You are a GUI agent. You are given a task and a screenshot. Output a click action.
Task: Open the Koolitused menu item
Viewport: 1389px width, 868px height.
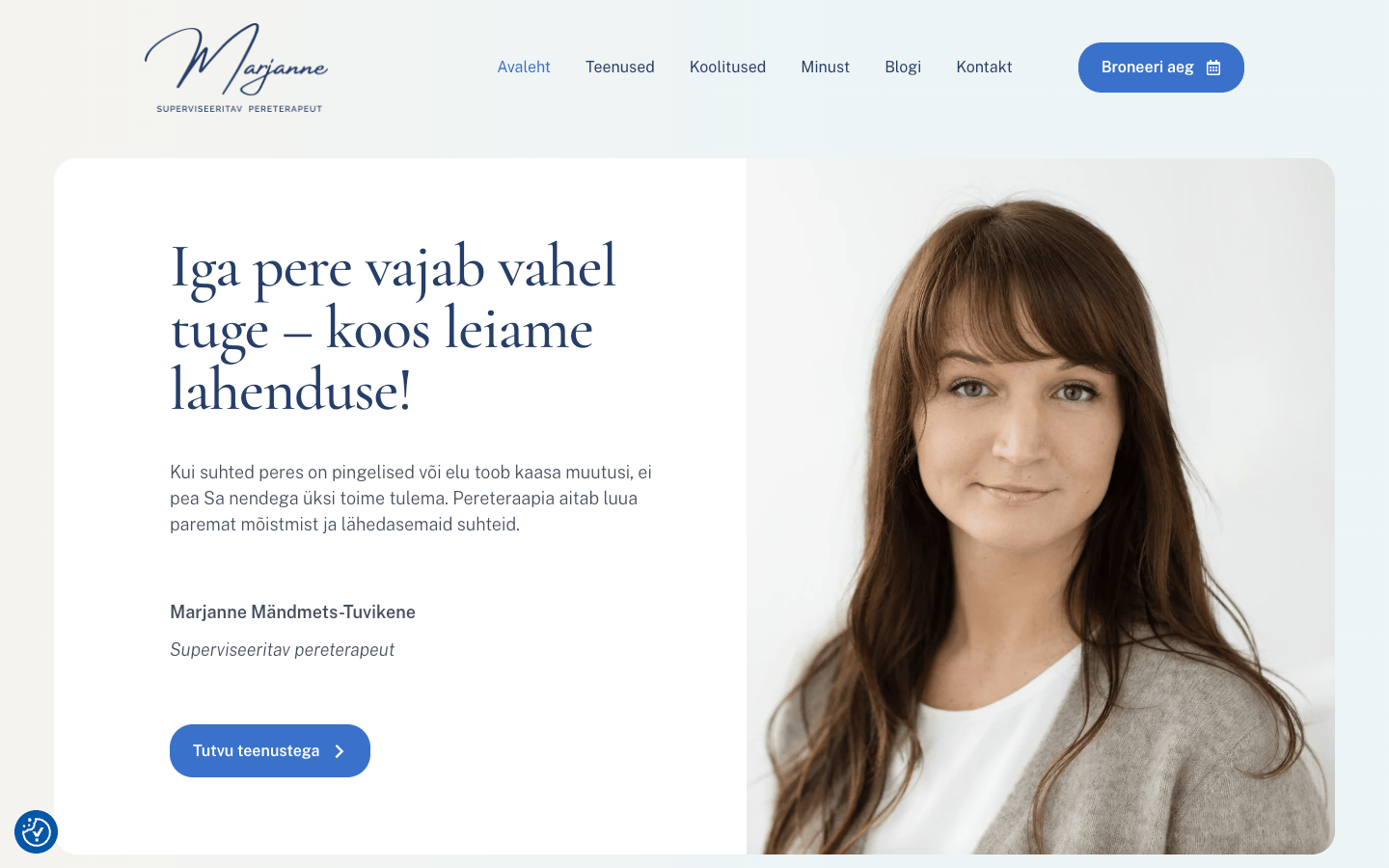pos(727,67)
